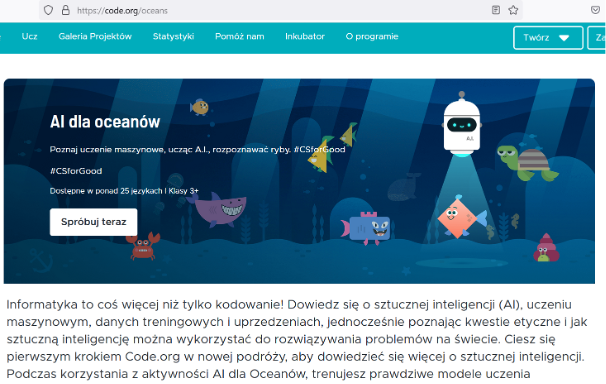This screenshot has width=606, height=384.
Task: Click the green sea turtle illustration
Action: pos(527,163)
